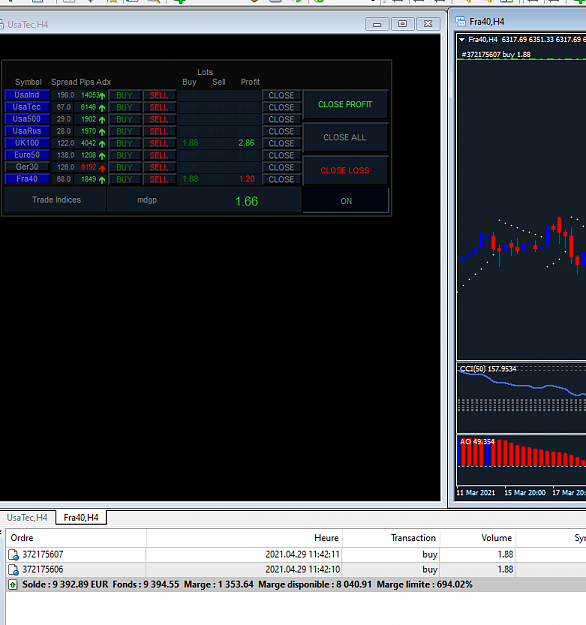Click SELL on the UsaRus row
This screenshot has width=586, height=625.
point(159,131)
